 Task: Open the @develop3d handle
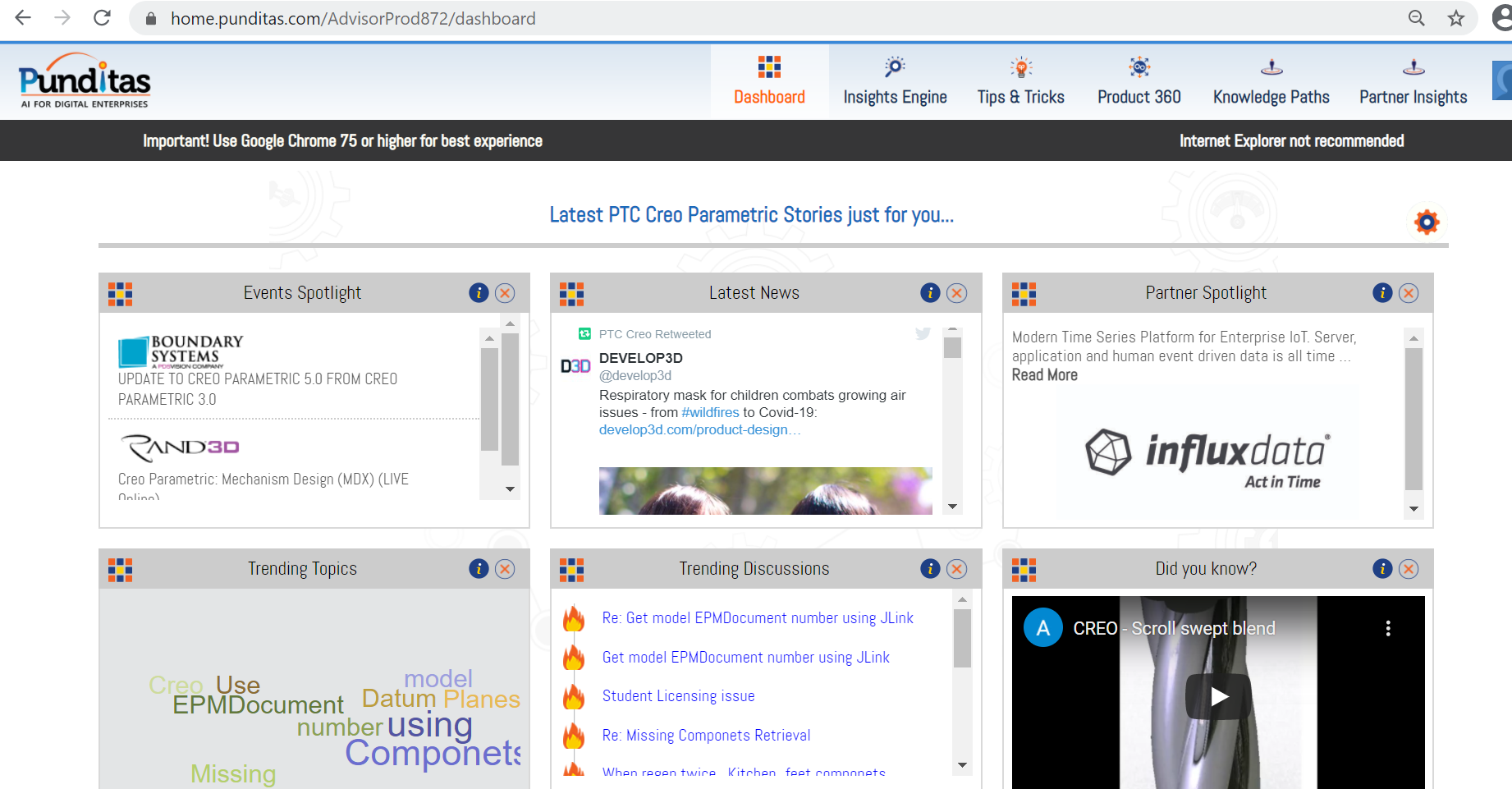pos(635,375)
